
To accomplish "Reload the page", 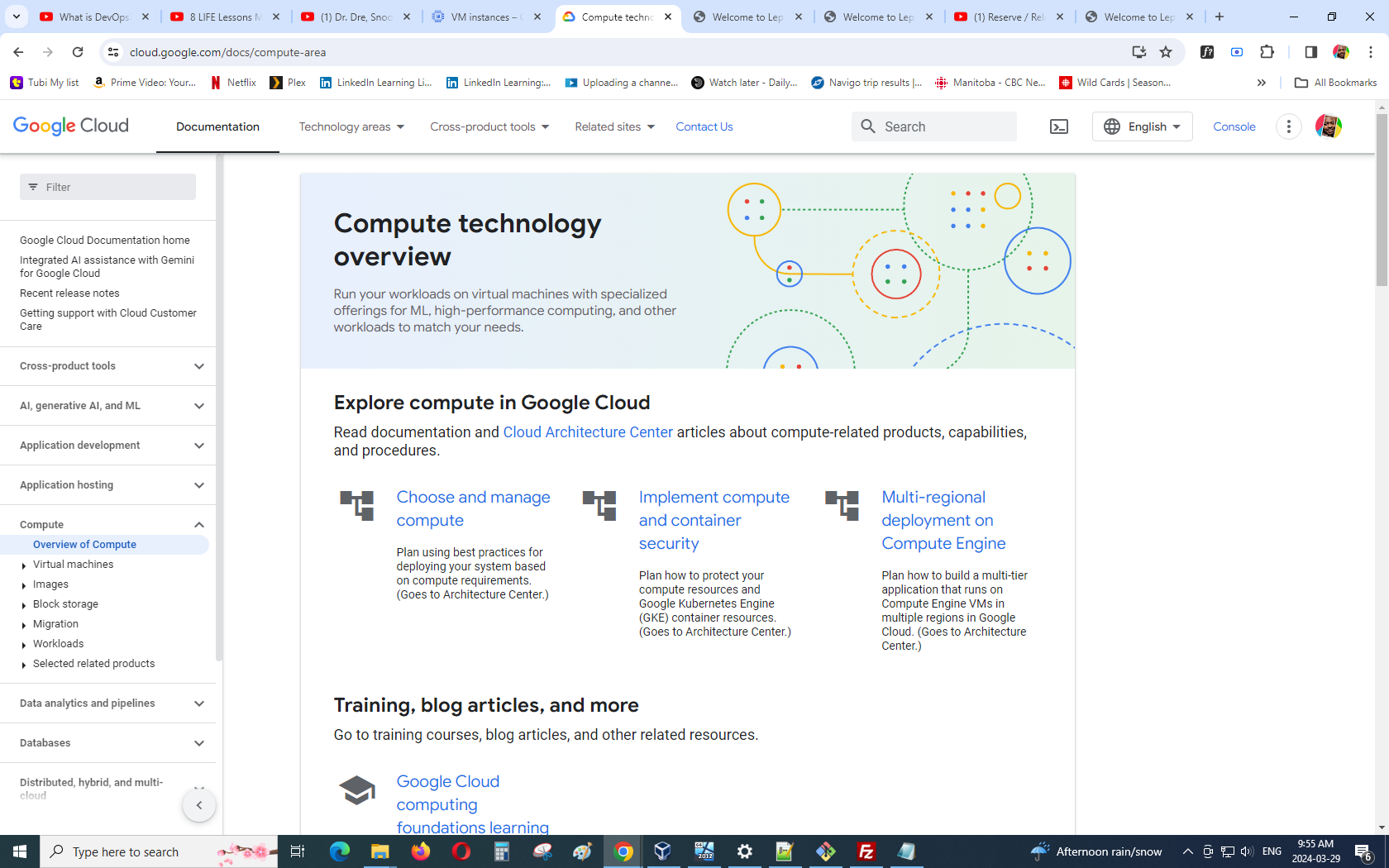I will [78, 52].
